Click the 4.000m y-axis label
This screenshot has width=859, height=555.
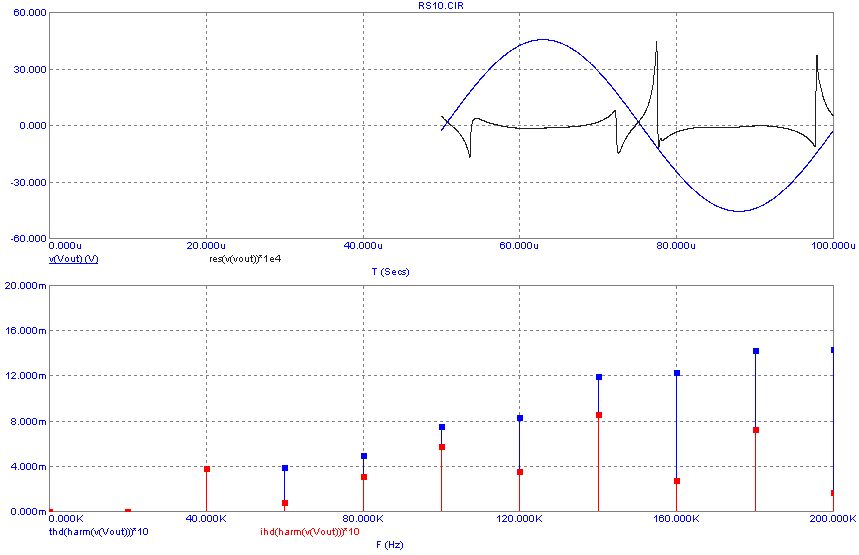[x=27, y=467]
